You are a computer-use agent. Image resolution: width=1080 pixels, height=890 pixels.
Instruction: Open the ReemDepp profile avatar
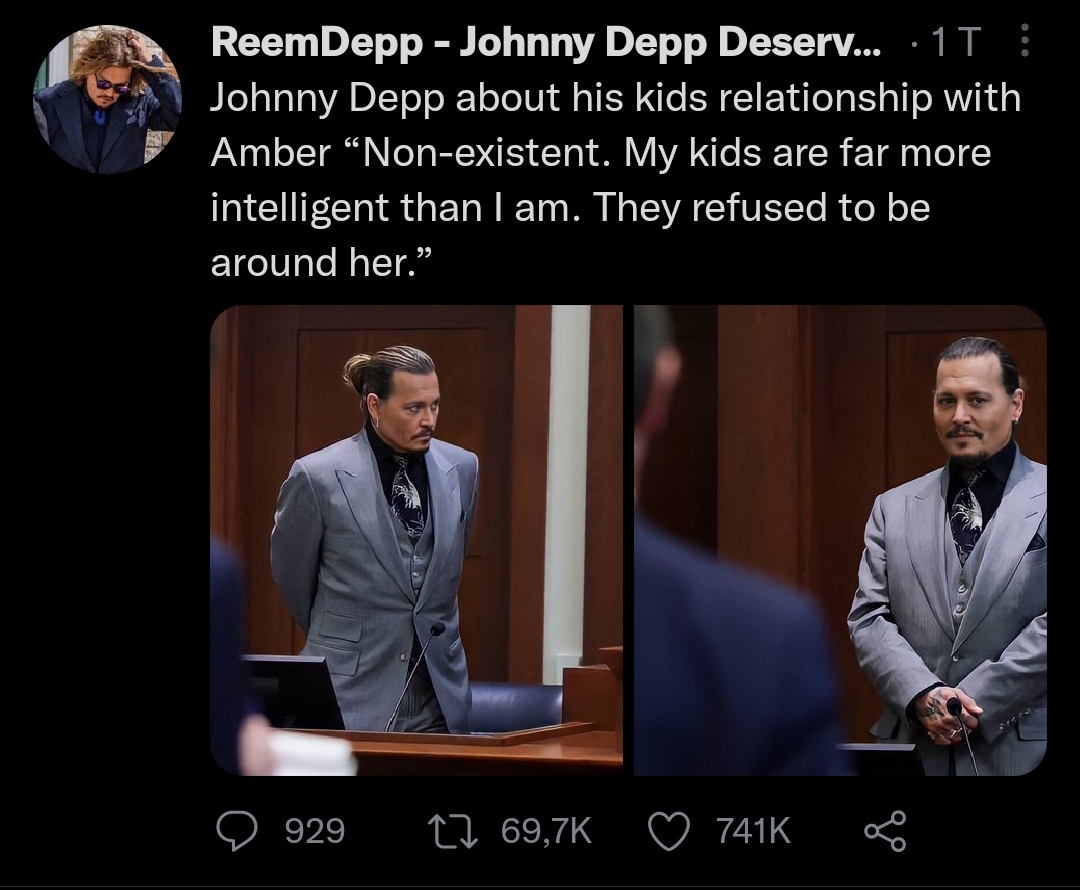click(108, 101)
